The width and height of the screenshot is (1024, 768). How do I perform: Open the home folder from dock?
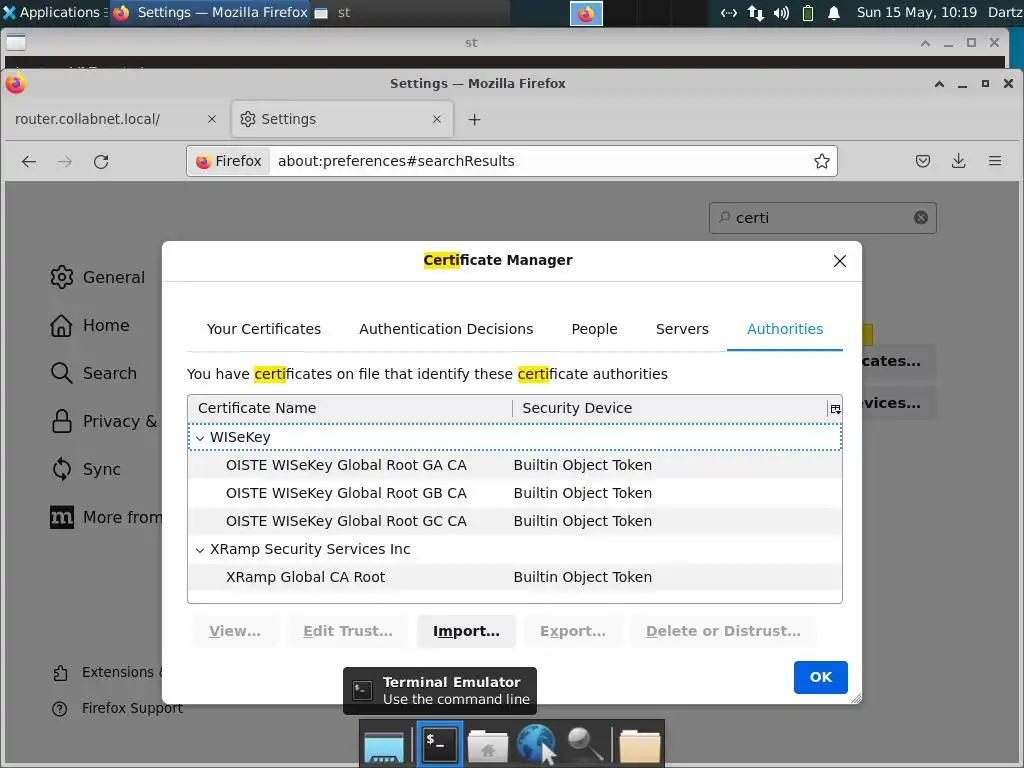point(487,746)
